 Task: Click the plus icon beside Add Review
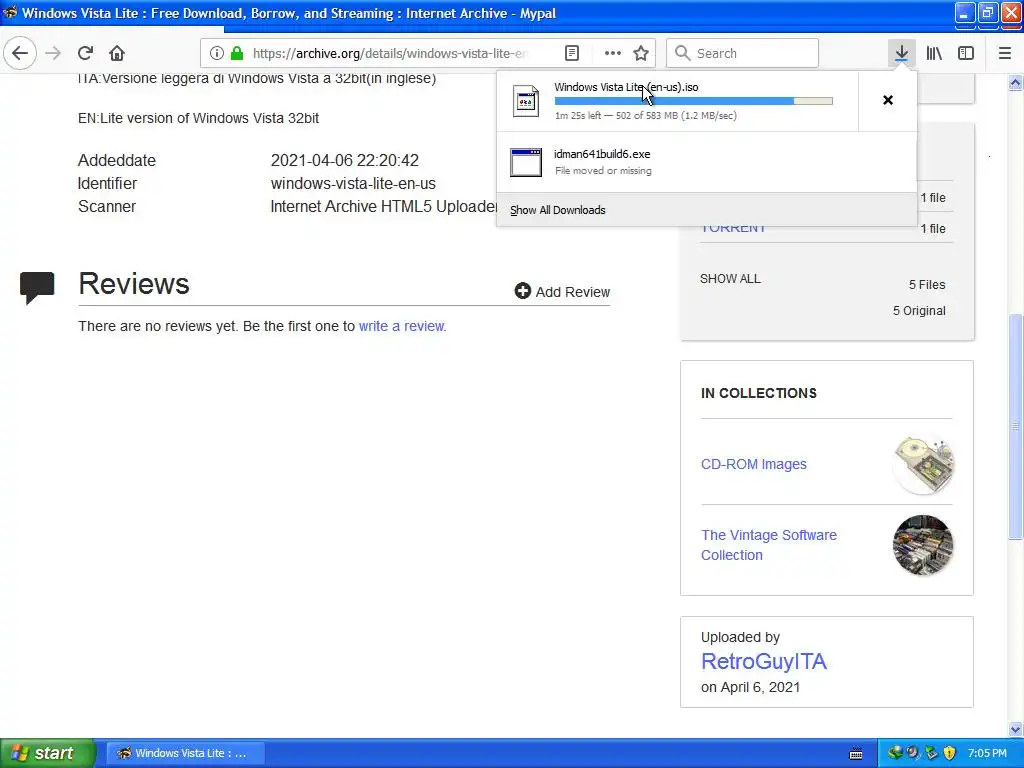(522, 291)
